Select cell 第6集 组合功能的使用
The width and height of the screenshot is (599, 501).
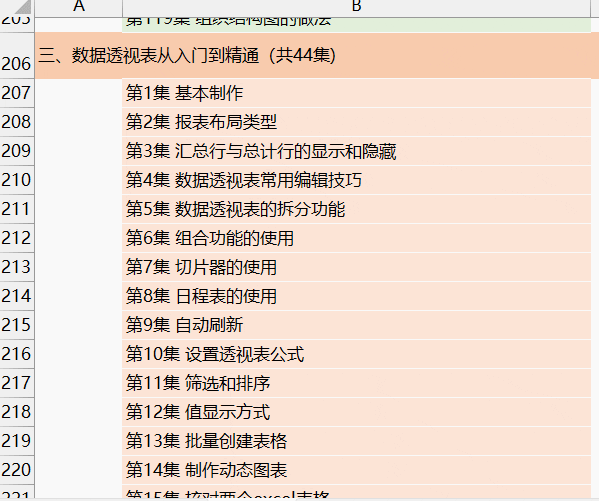pyautogui.click(x=356, y=238)
